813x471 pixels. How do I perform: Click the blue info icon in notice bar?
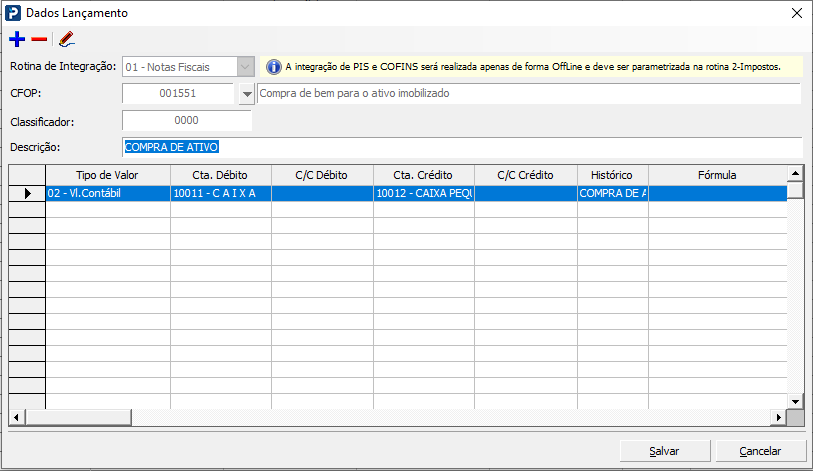(273, 67)
